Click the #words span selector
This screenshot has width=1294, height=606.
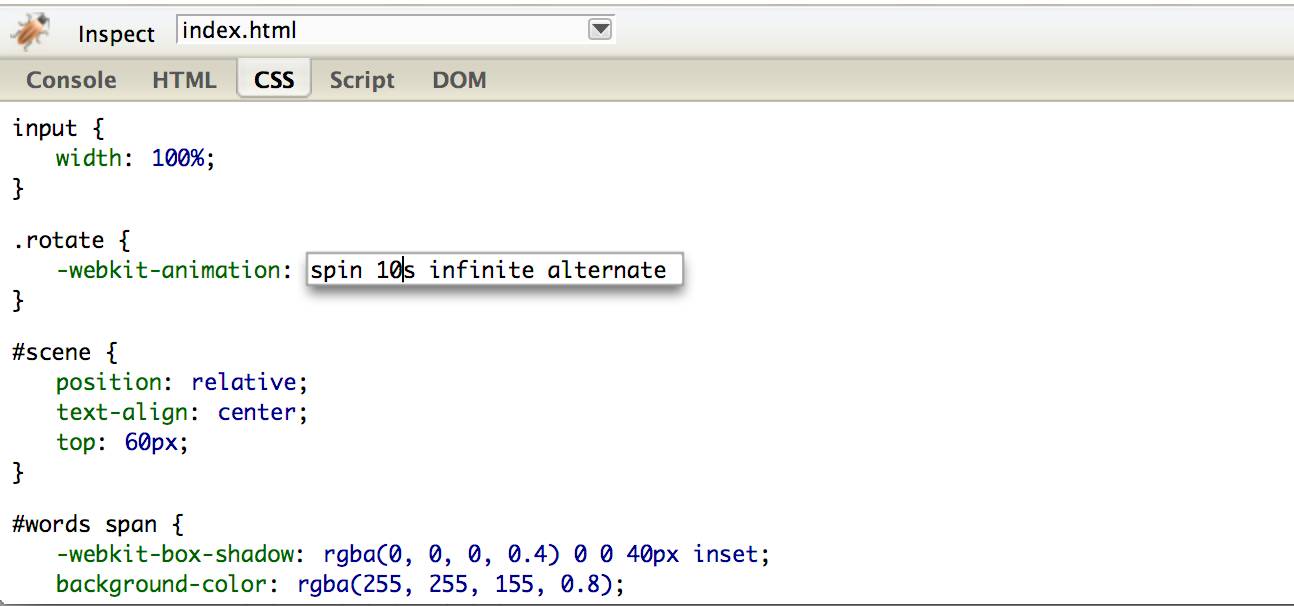click(x=84, y=524)
